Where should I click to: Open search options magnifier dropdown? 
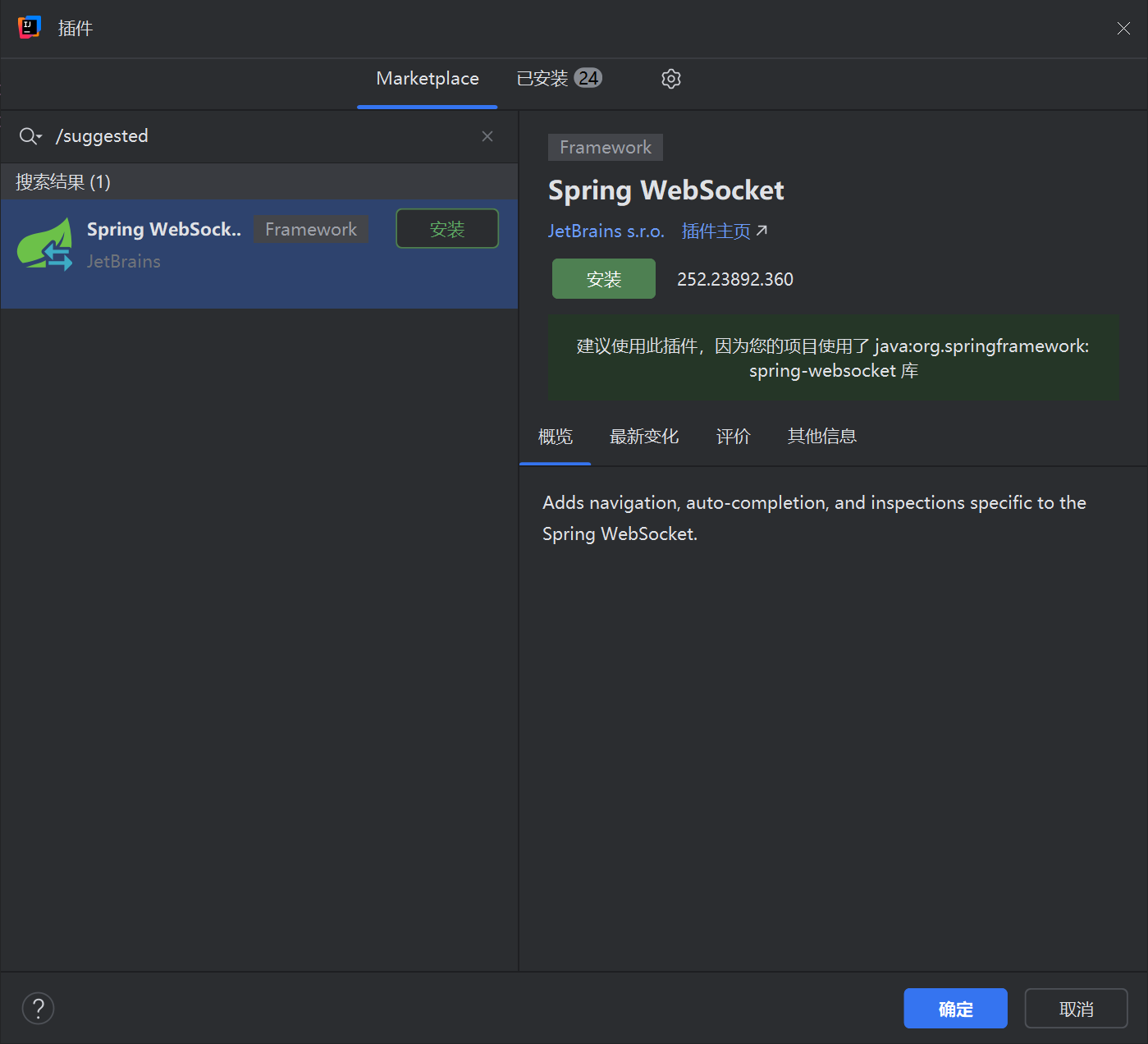pos(30,136)
